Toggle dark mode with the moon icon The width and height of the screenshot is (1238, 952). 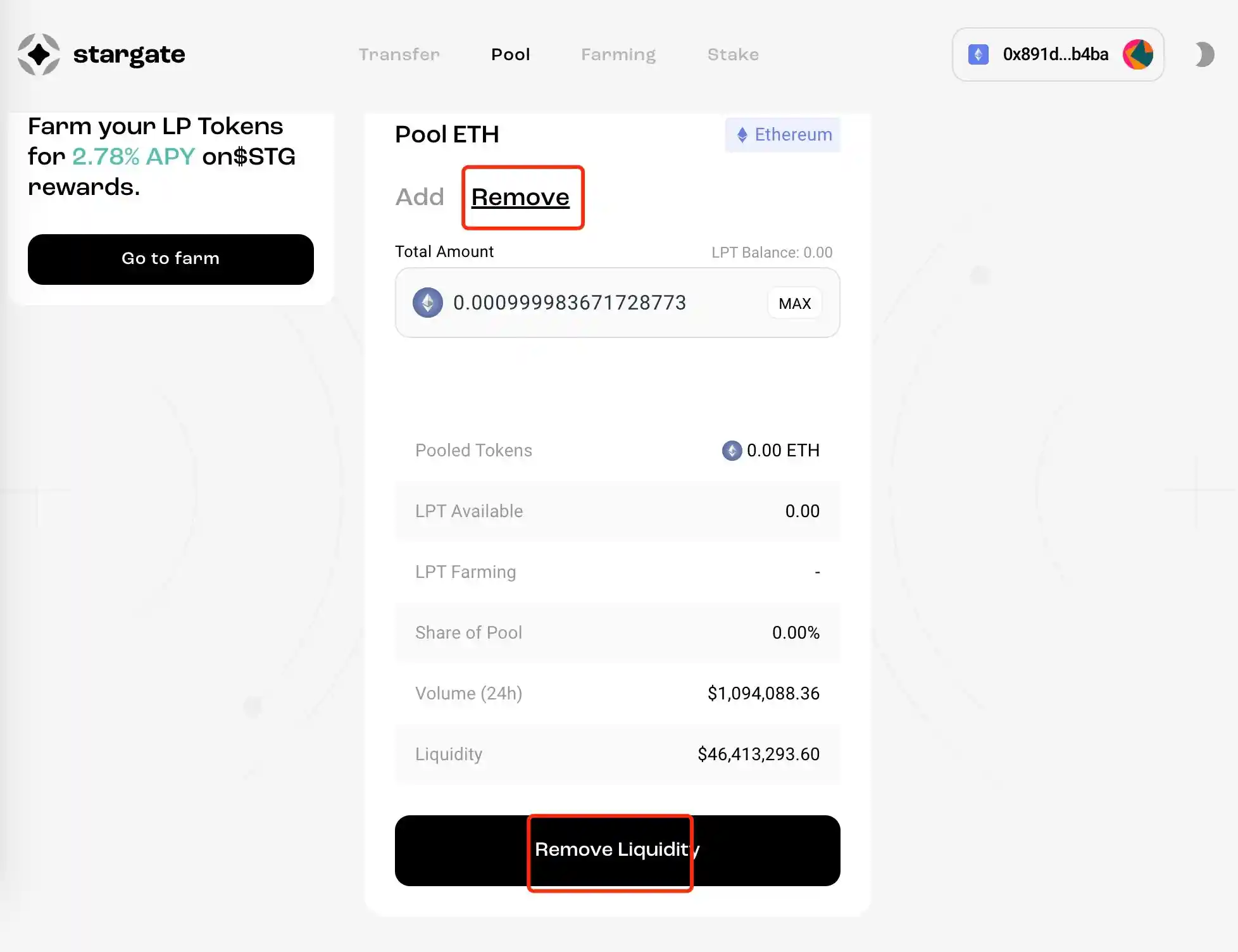[x=1204, y=54]
